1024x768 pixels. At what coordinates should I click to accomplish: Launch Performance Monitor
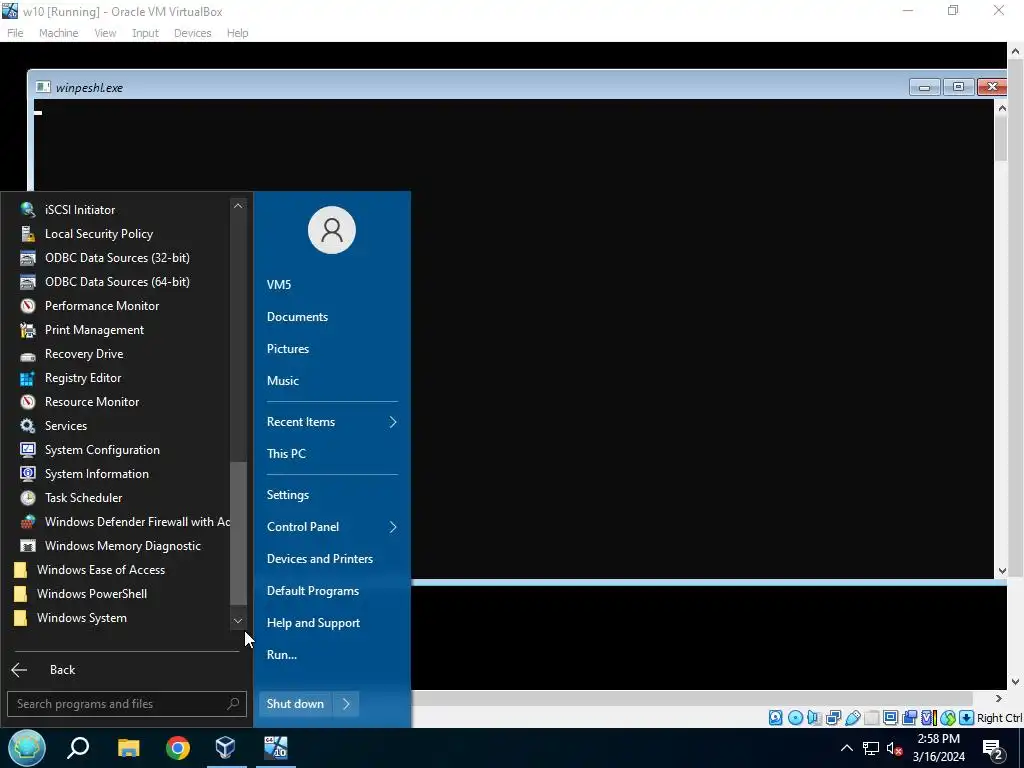pyautogui.click(x=102, y=306)
